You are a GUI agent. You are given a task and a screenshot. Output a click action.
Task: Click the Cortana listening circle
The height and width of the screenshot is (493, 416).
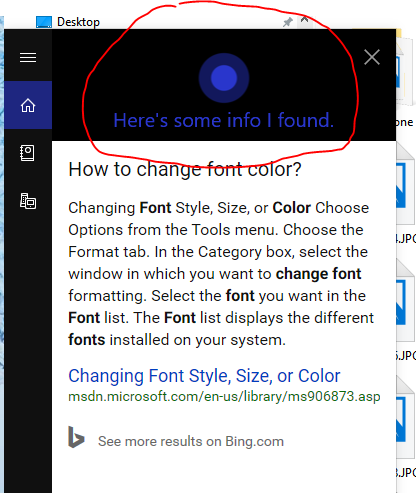[x=224, y=78]
